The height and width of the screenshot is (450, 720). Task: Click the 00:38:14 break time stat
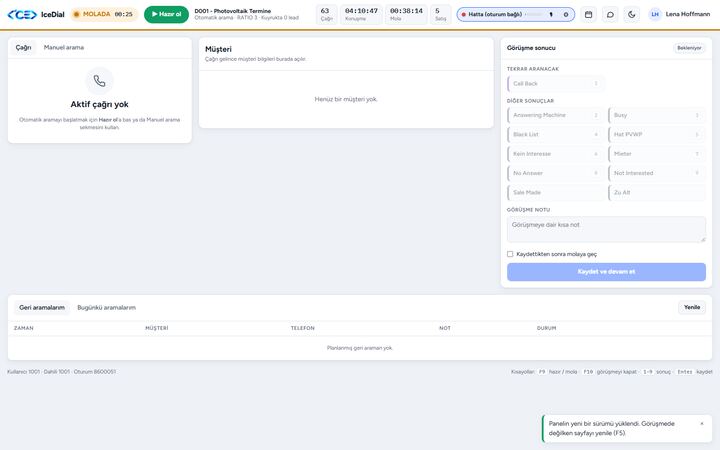click(x=406, y=14)
